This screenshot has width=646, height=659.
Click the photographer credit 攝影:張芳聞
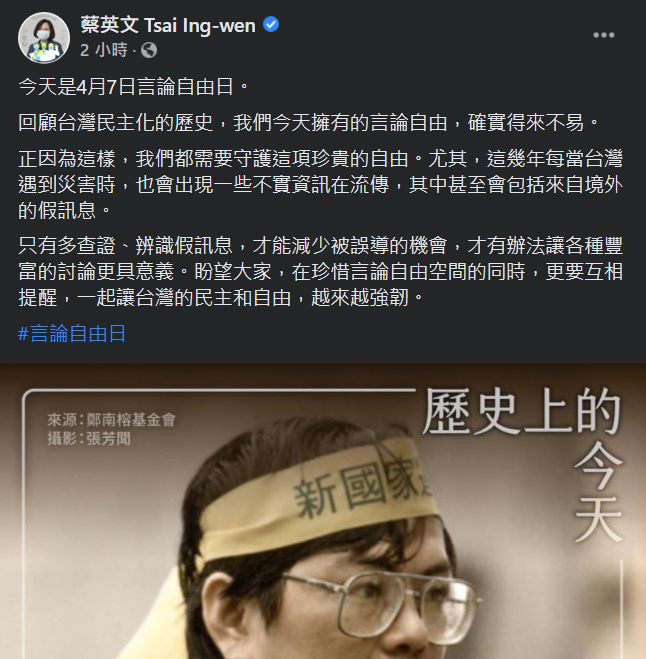pyautogui.click(x=89, y=439)
